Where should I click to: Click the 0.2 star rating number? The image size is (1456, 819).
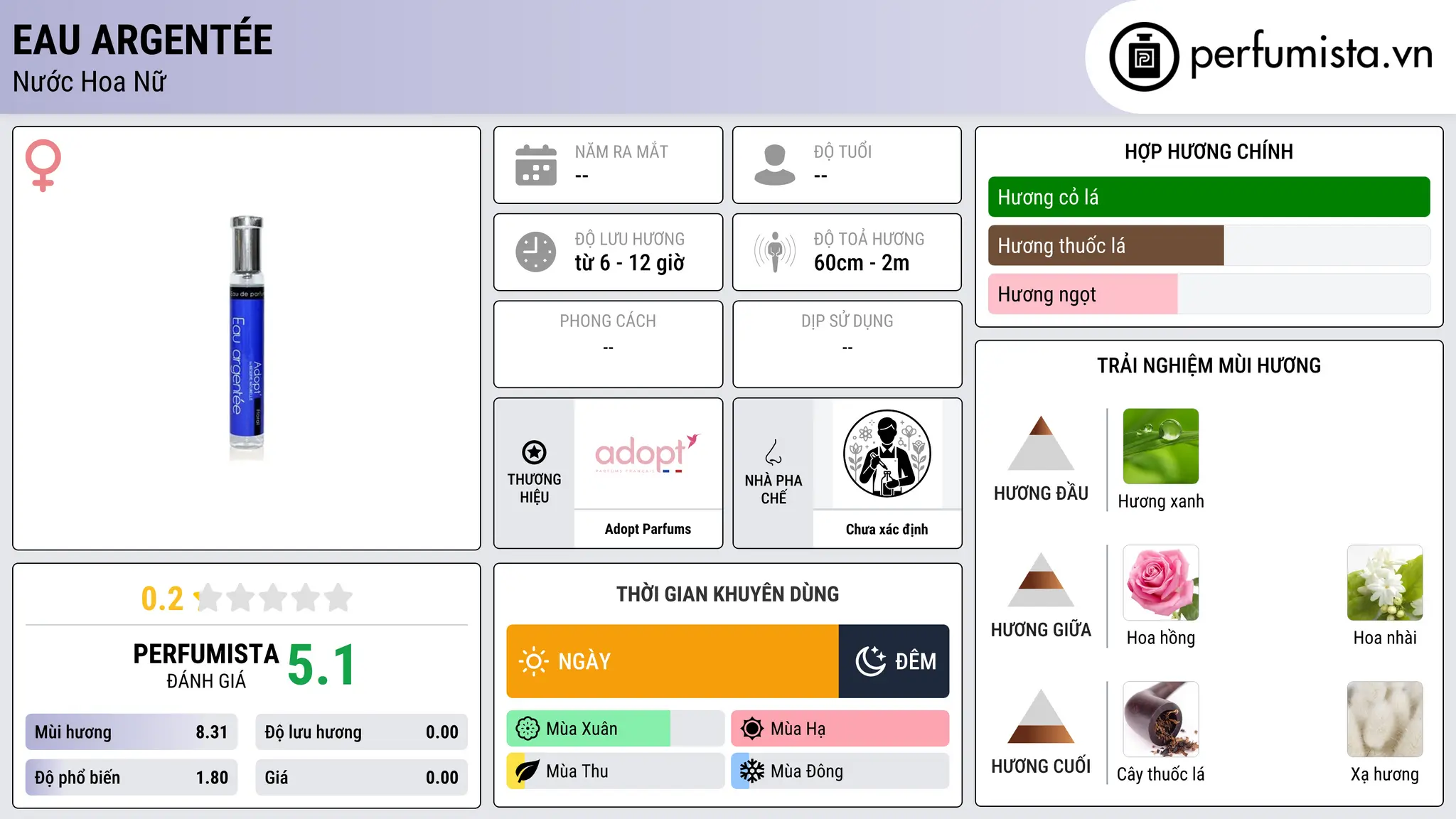coord(162,599)
